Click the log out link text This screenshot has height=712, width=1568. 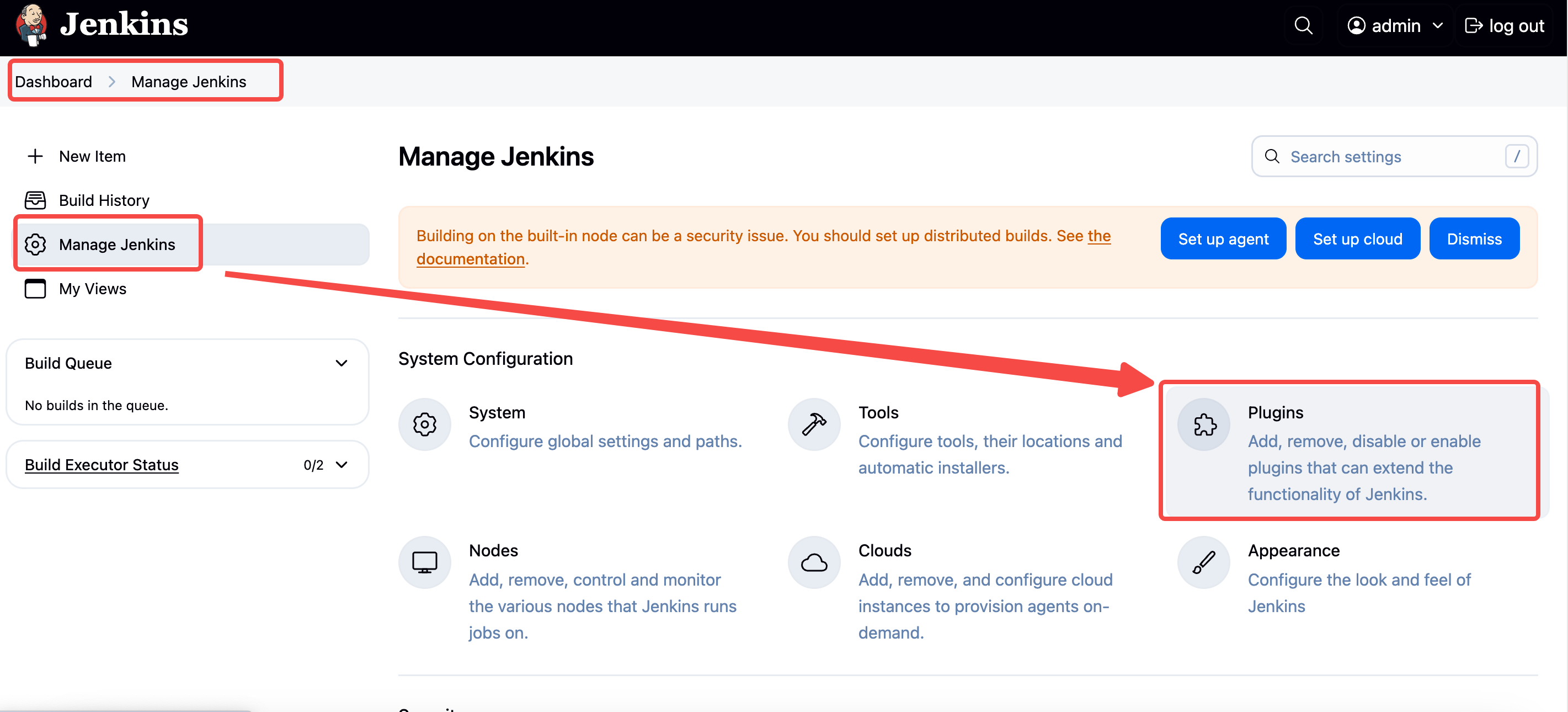click(1516, 25)
